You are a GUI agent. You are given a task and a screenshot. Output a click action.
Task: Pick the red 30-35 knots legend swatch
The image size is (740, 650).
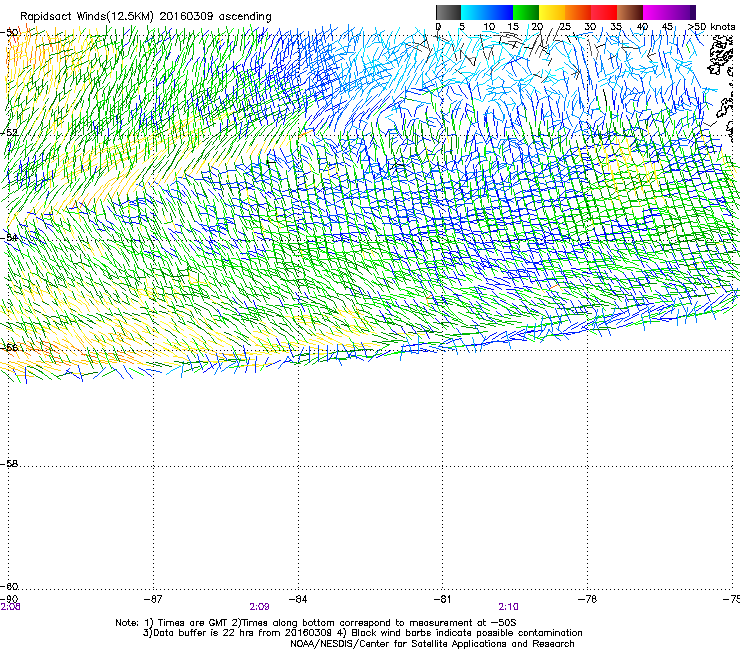pyautogui.click(x=604, y=12)
